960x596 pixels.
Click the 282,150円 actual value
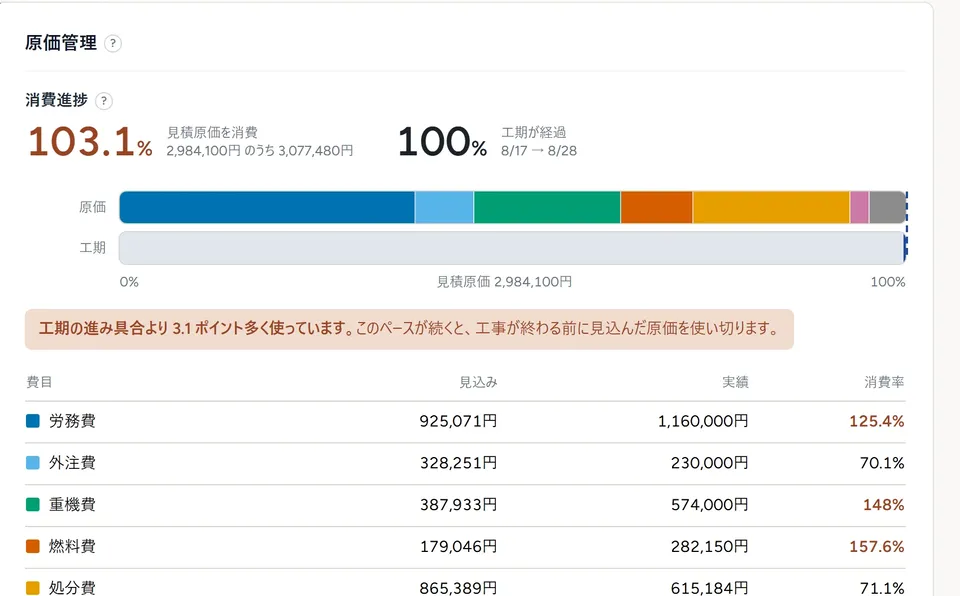[710, 546]
